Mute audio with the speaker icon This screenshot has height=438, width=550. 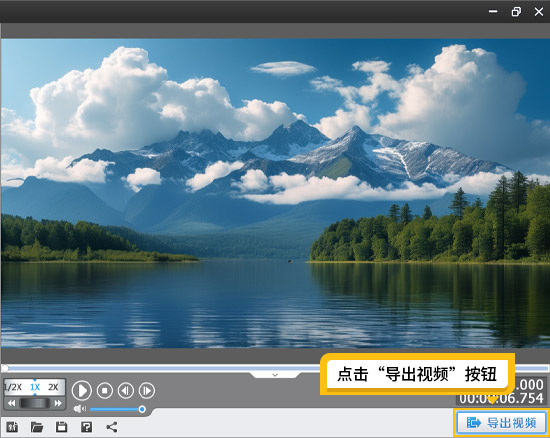(80, 409)
